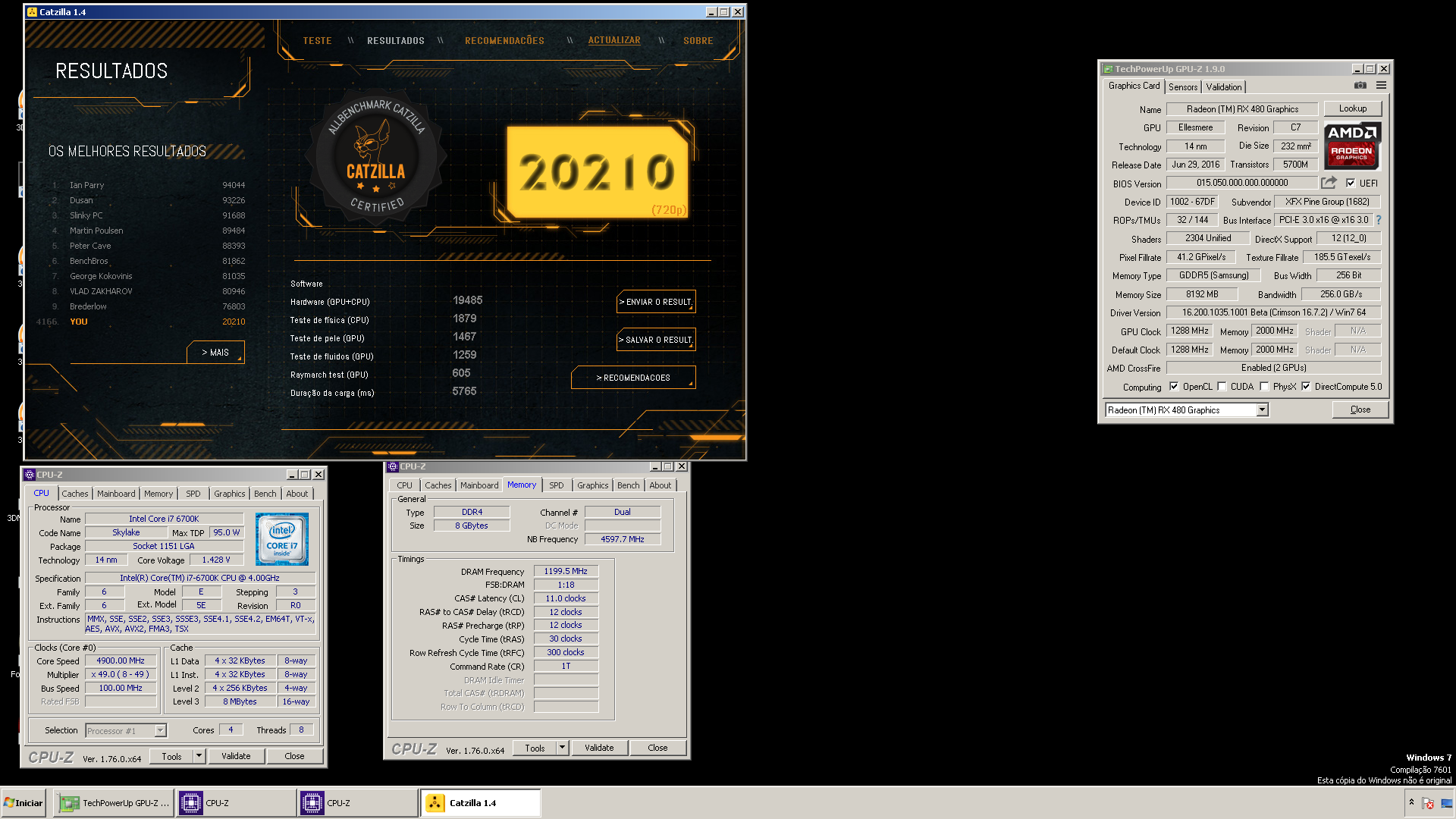Click Validate in CPU-Z CPU window
This screenshot has width=1456, height=819.
[x=236, y=756]
